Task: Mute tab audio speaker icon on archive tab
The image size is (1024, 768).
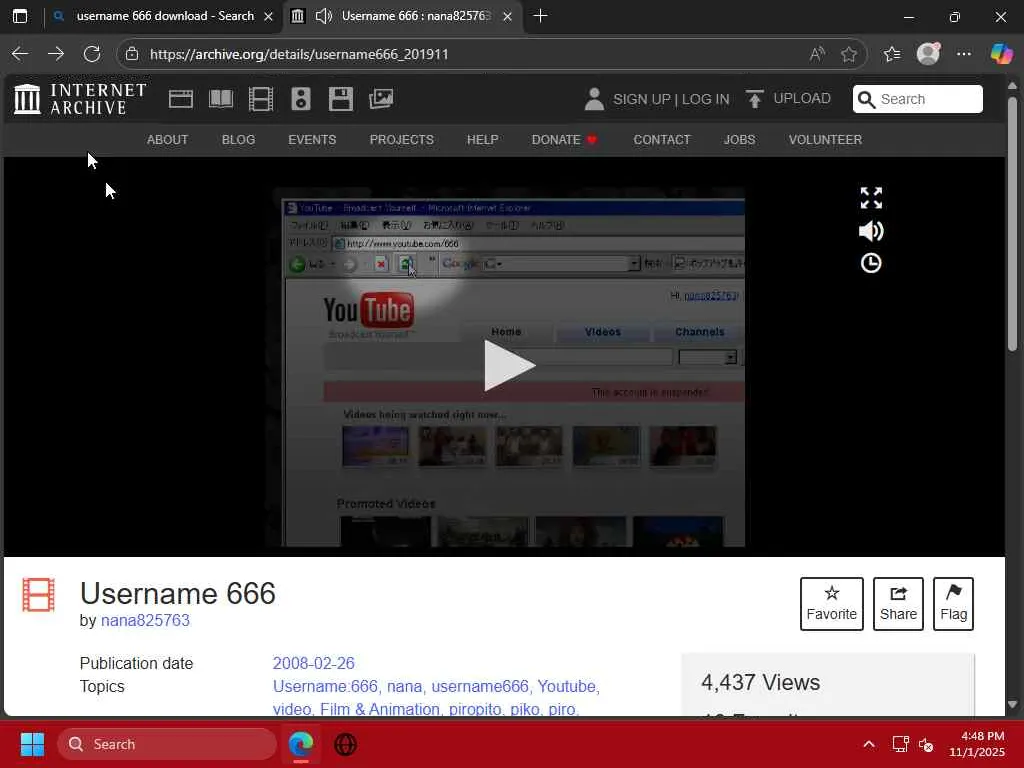Action: tap(324, 16)
